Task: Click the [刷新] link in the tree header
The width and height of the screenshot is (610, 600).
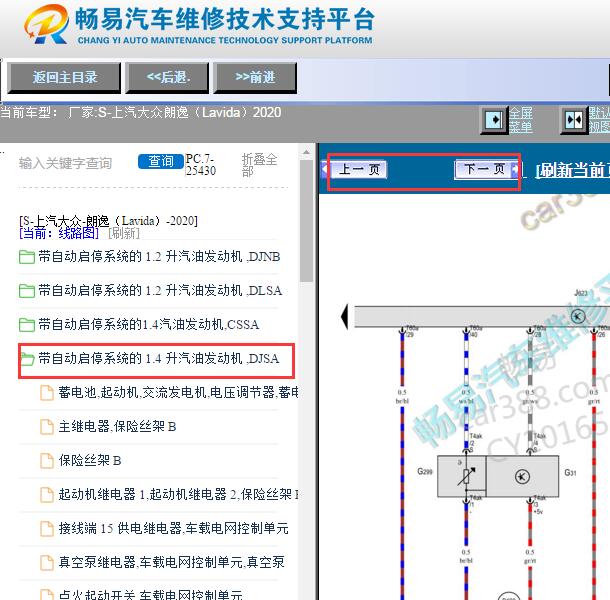Action: click(x=124, y=233)
